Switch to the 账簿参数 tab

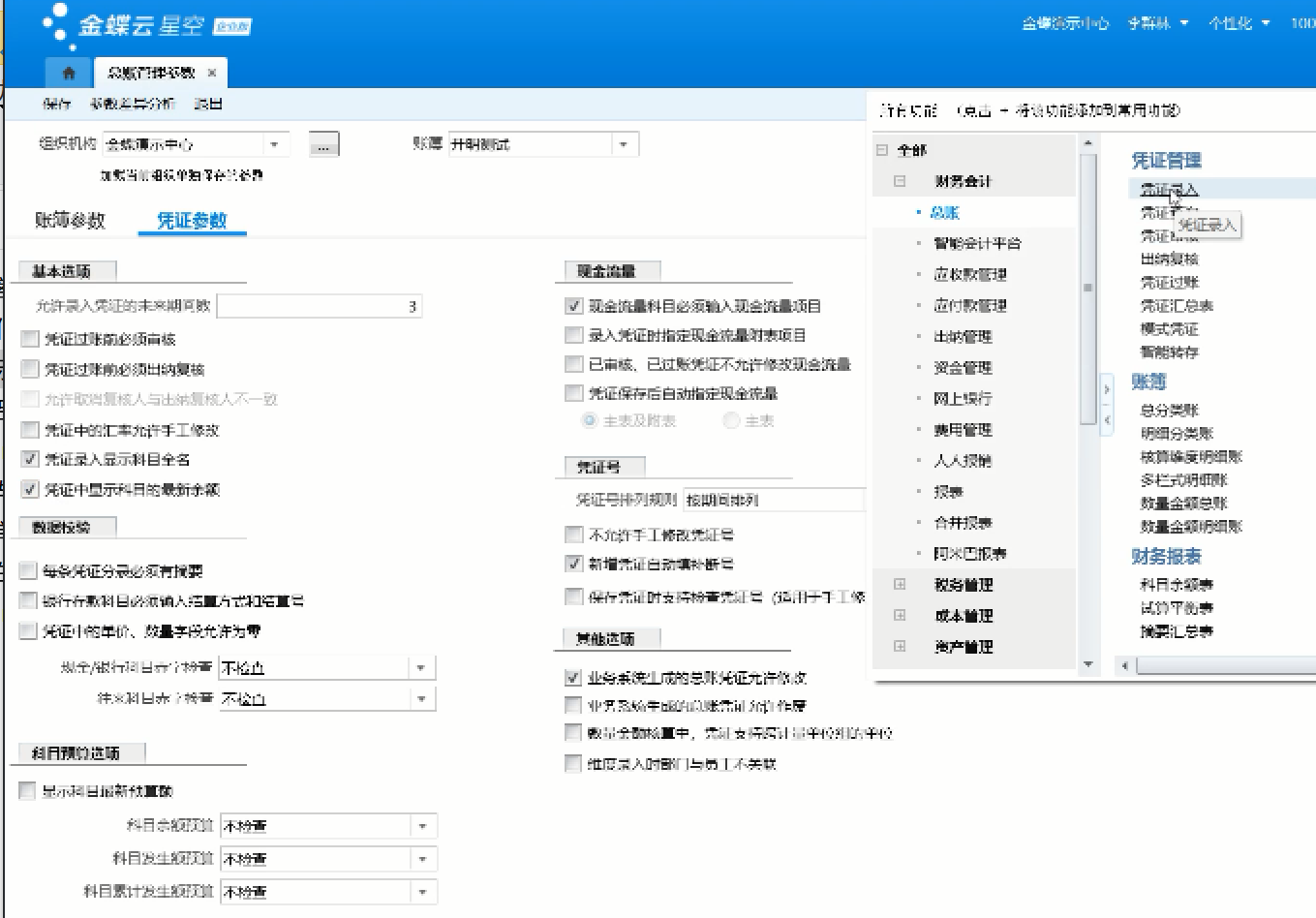pyautogui.click(x=70, y=221)
